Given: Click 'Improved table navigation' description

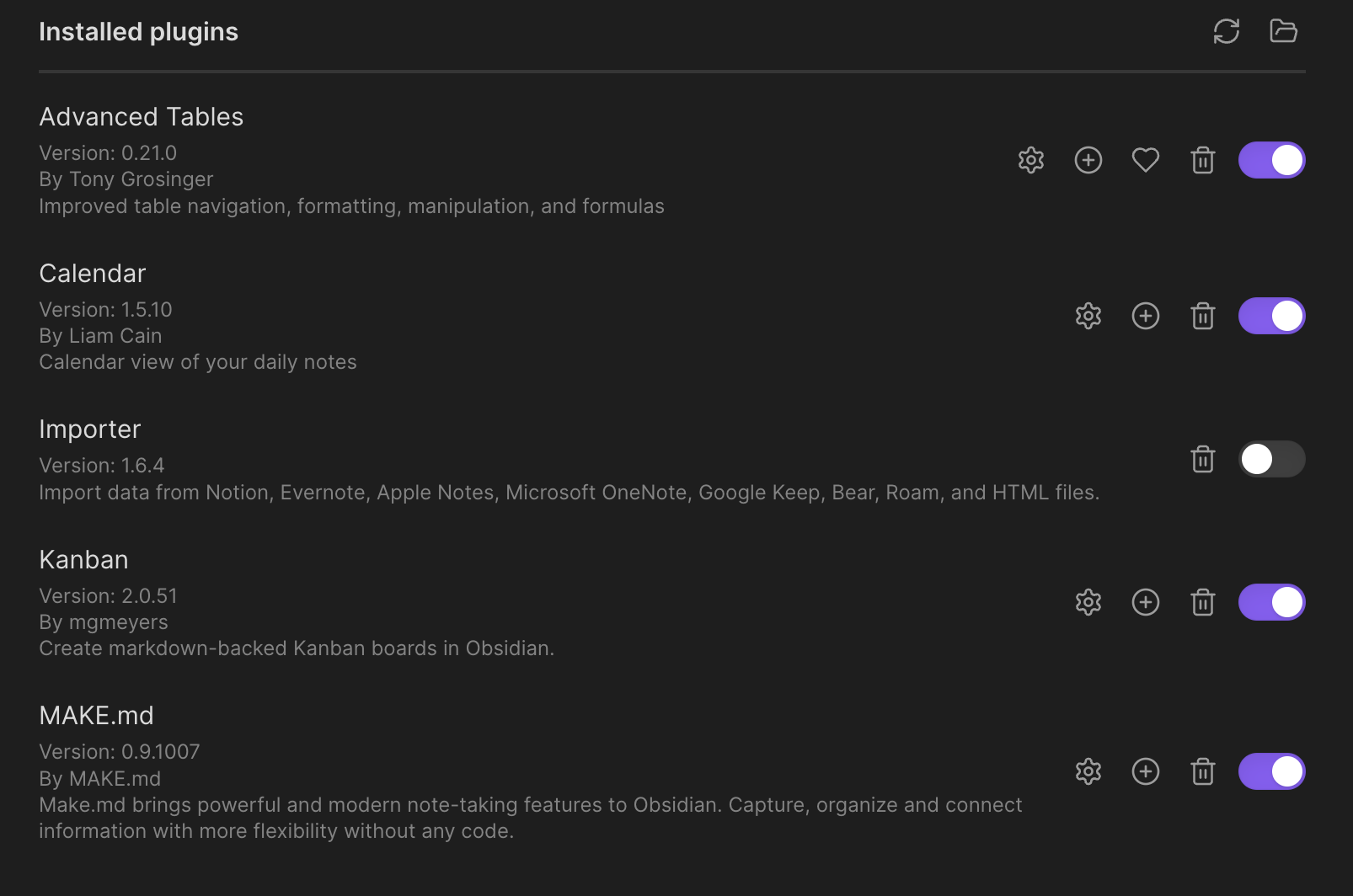Looking at the screenshot, I should [351, 206].
